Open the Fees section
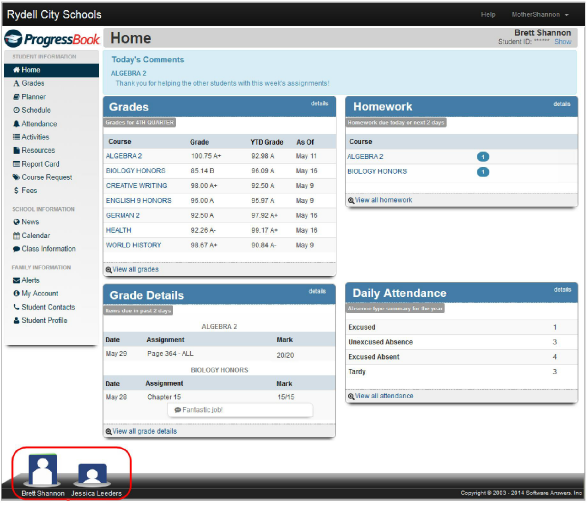The image size is (587, 510). click(25, 190)
